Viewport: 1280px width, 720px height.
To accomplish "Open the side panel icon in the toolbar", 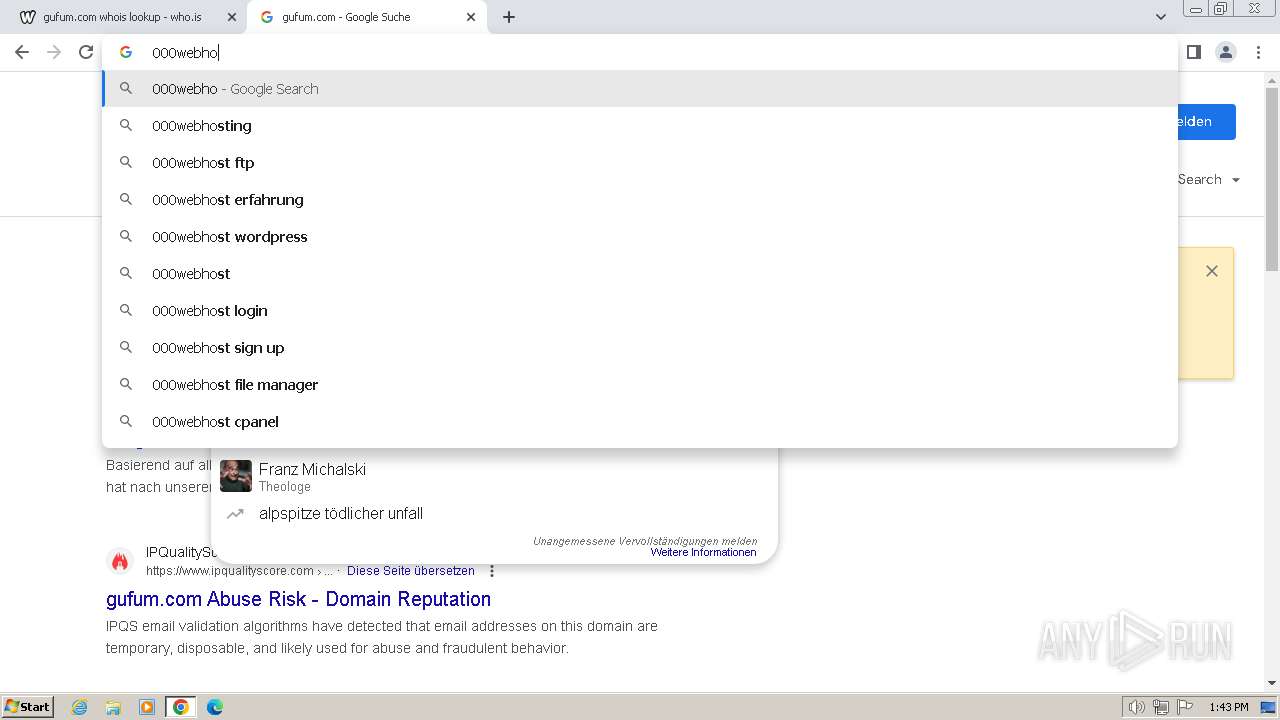I will (x=1194, y=52).
